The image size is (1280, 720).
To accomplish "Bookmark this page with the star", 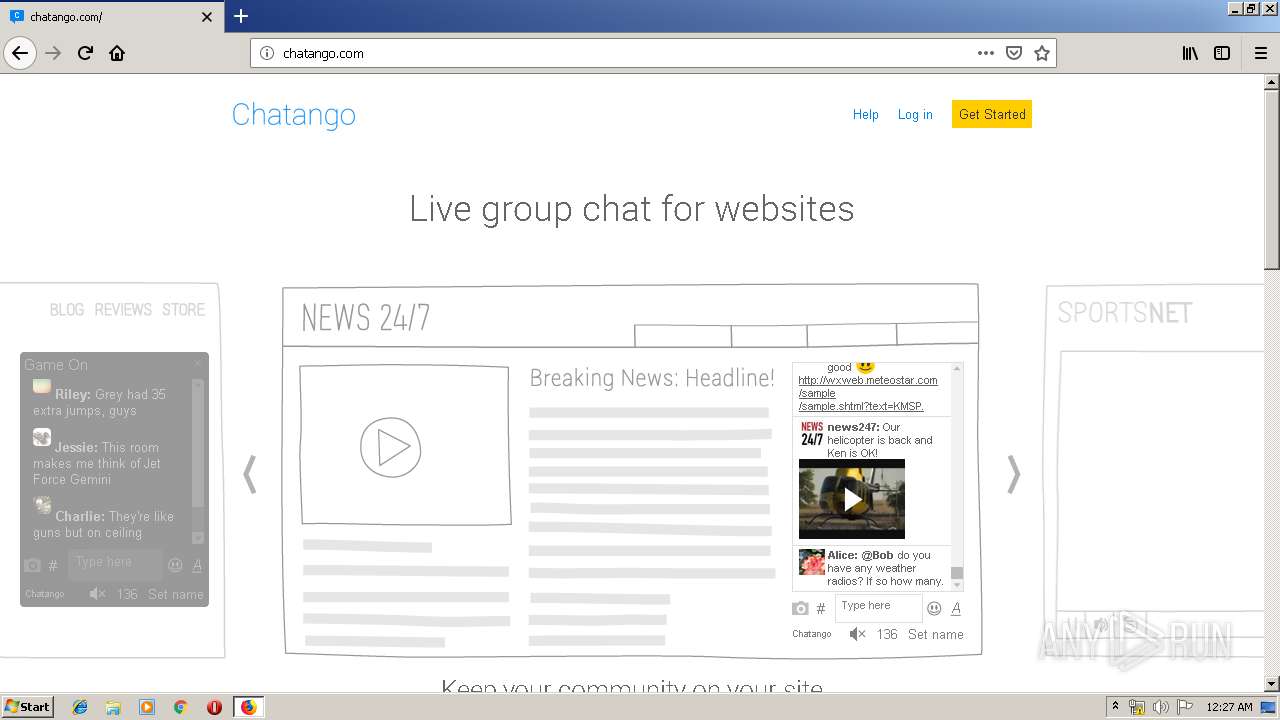I will [1042, 53].
